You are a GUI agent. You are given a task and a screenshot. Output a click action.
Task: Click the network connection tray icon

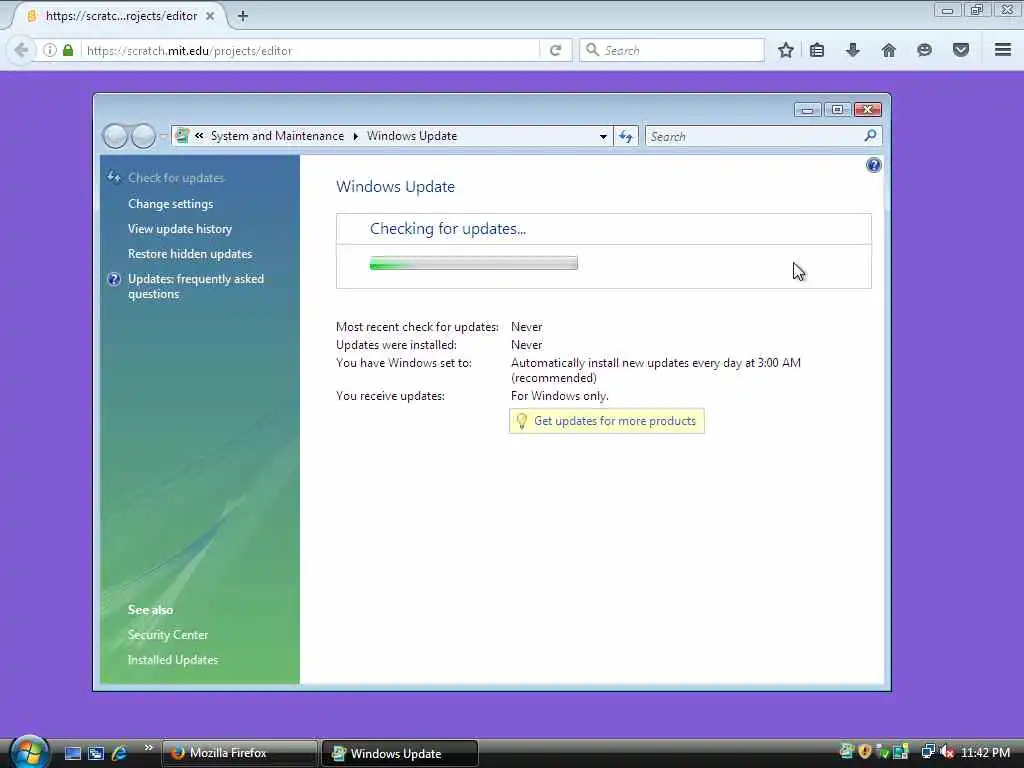pos(927,752)
